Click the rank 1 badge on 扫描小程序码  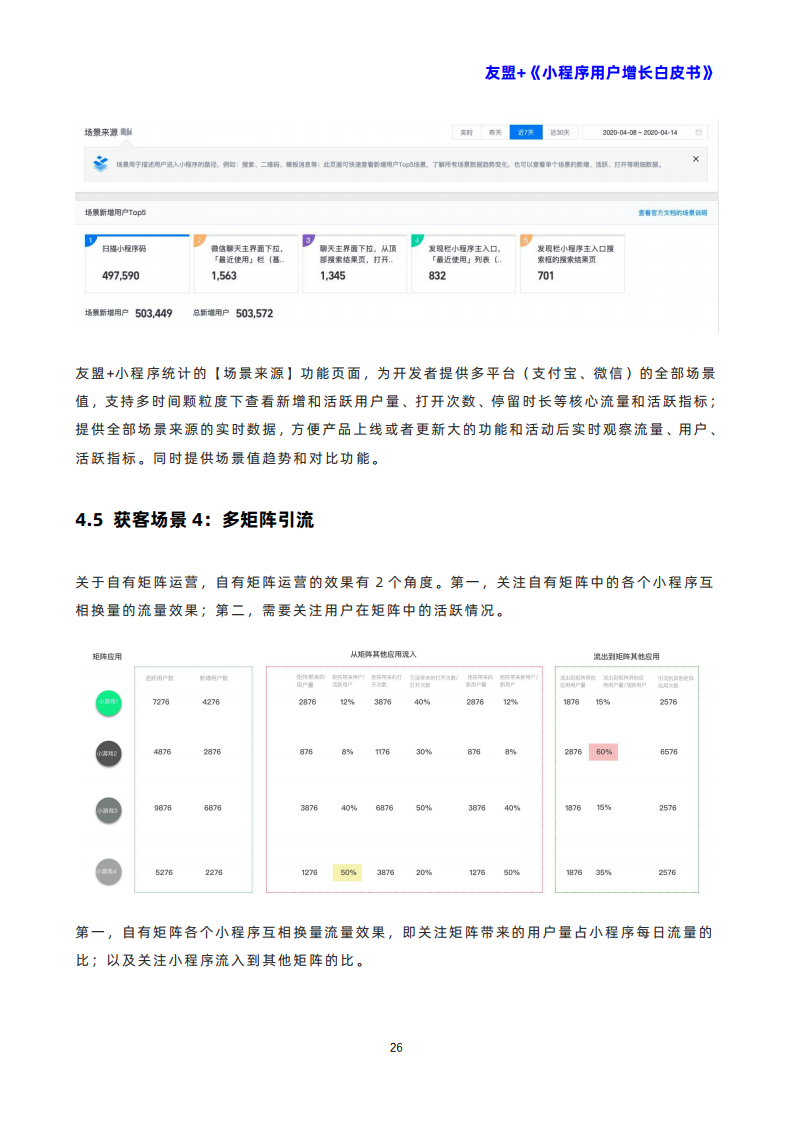(x=90, y=240)
